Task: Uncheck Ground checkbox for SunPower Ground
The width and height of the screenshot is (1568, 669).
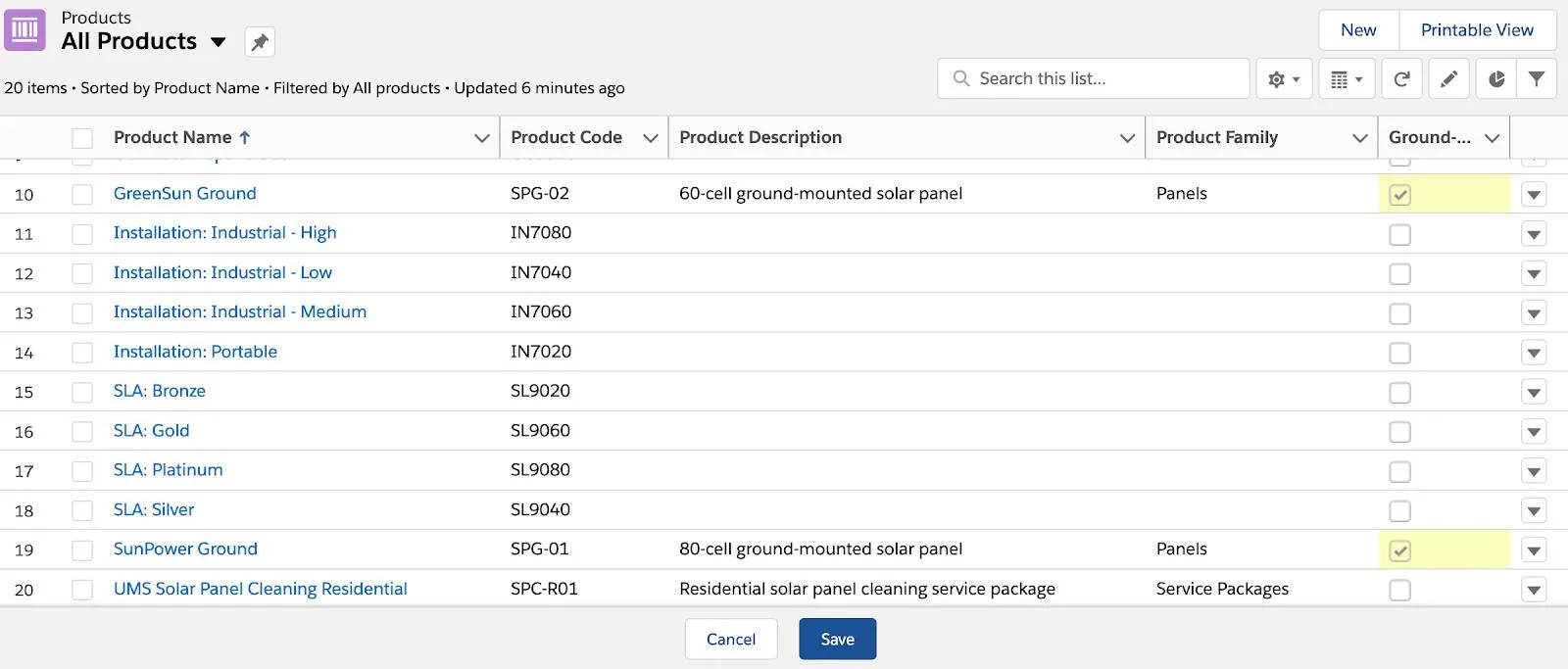Action: pos(1400,550)
